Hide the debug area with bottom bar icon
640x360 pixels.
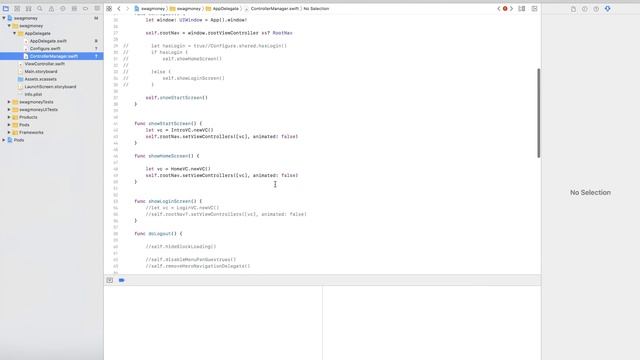pos(110,280)
